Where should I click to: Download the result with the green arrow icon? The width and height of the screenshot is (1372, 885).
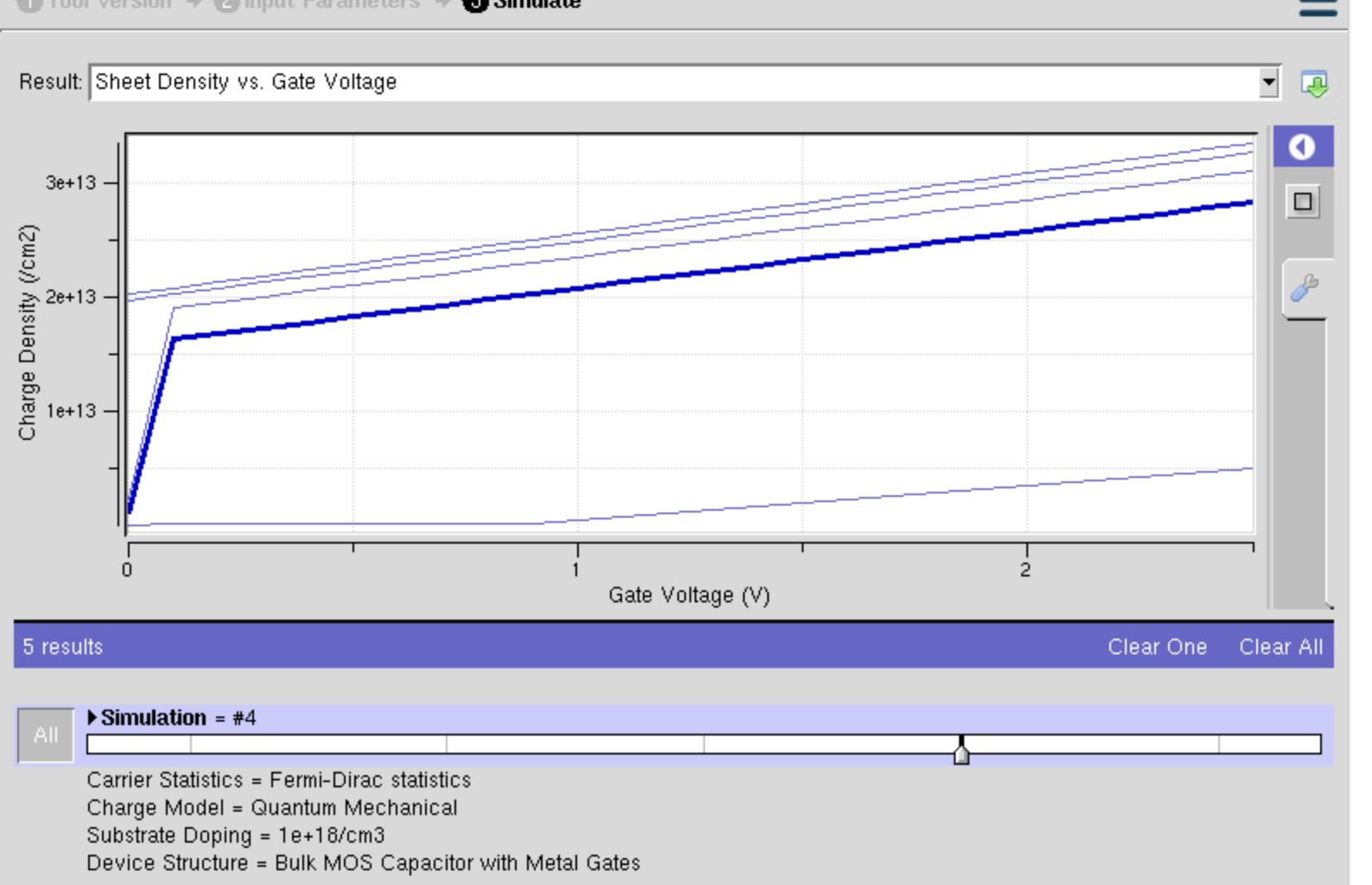[1314, 84]
